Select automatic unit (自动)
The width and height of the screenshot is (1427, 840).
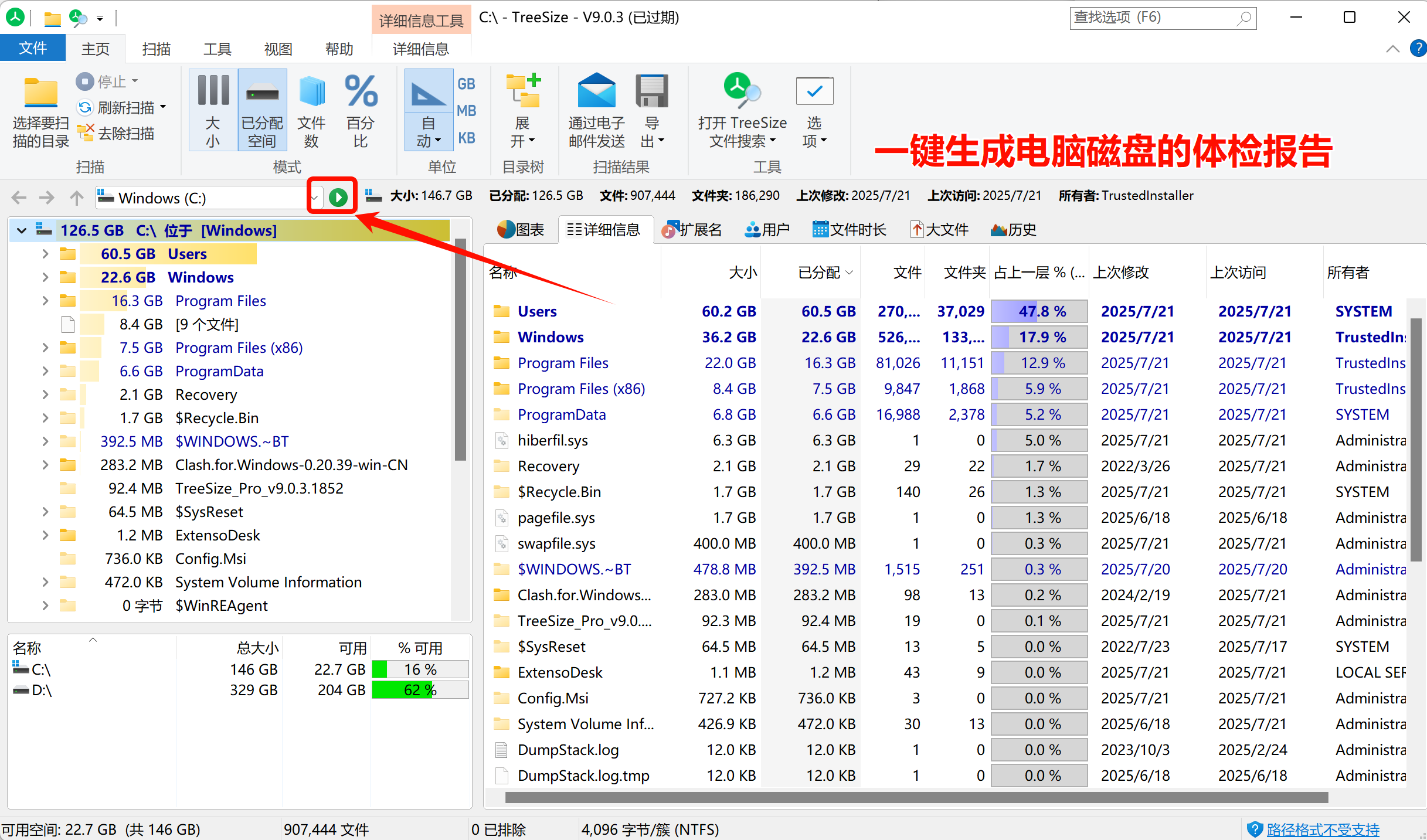coord(429,110)
